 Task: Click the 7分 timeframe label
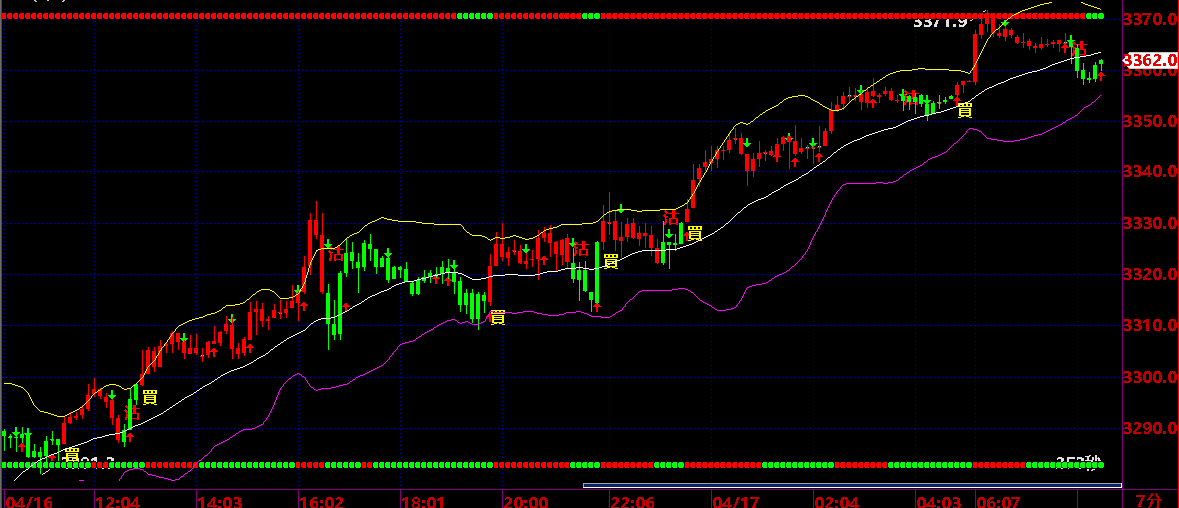tap(1148, 500)
